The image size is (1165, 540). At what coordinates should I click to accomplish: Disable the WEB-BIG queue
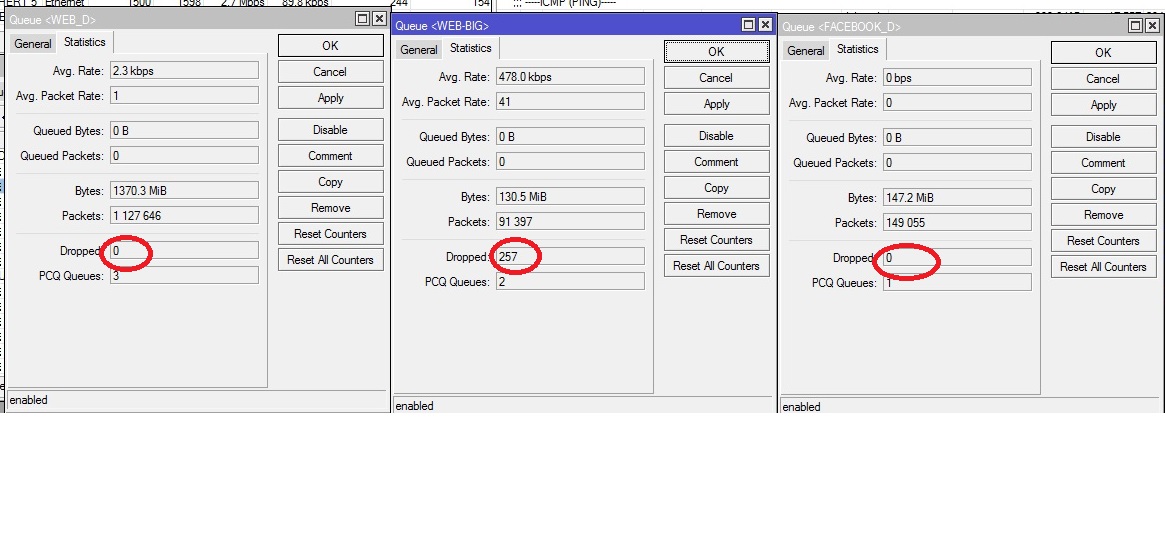point(716,136)
